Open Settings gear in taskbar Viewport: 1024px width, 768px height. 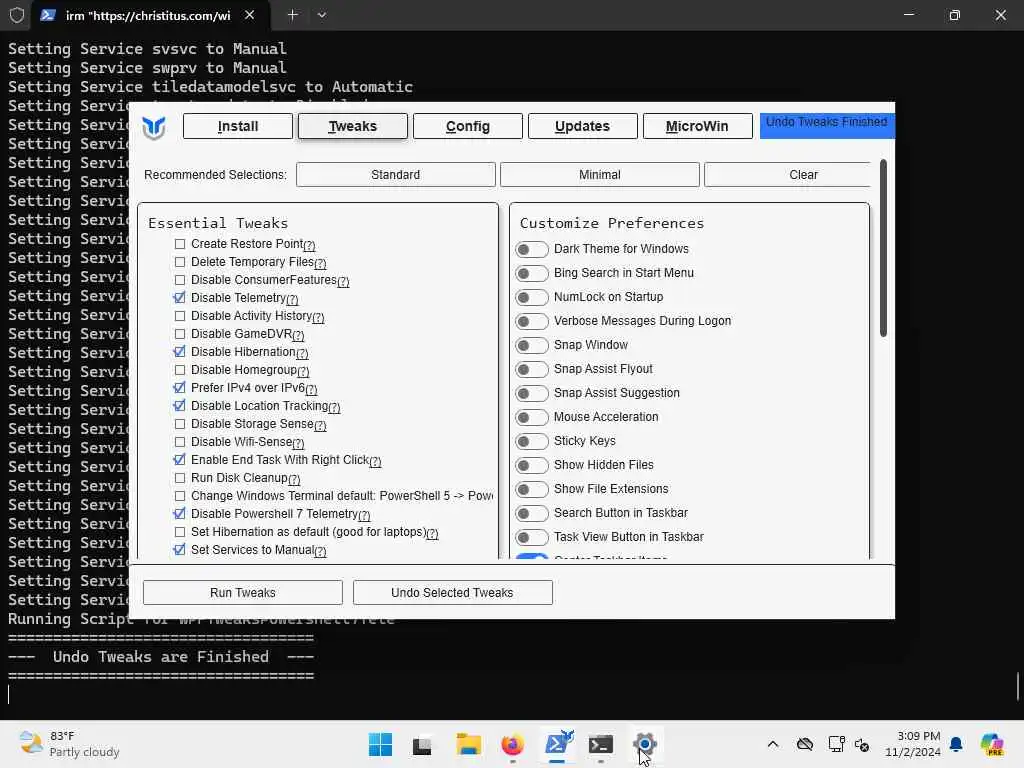point(645,744)
